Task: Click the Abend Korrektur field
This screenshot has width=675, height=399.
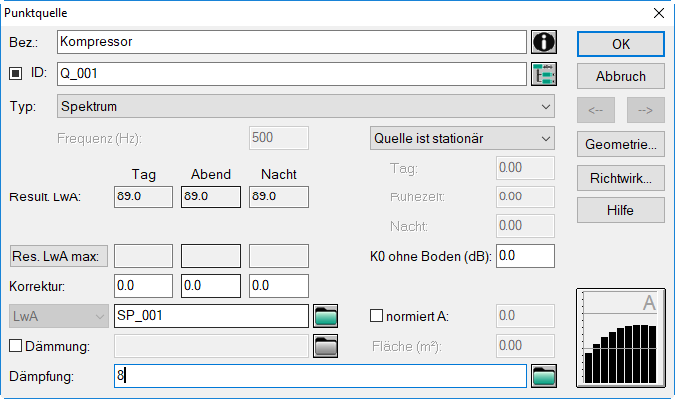Action: pyautogui.click(x=211, y=286)
